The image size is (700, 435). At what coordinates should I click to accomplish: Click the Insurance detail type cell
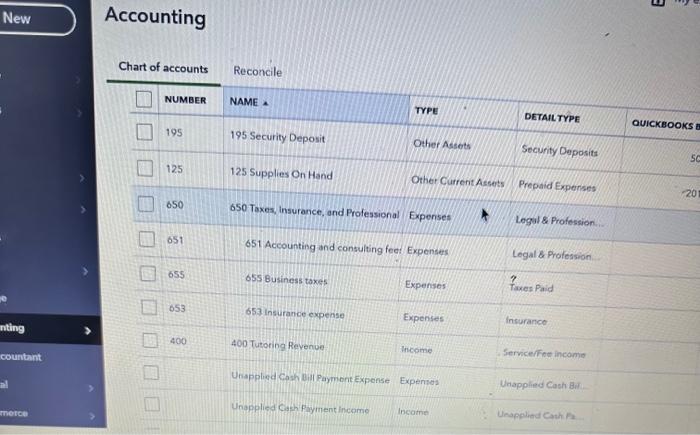[526, 321]
